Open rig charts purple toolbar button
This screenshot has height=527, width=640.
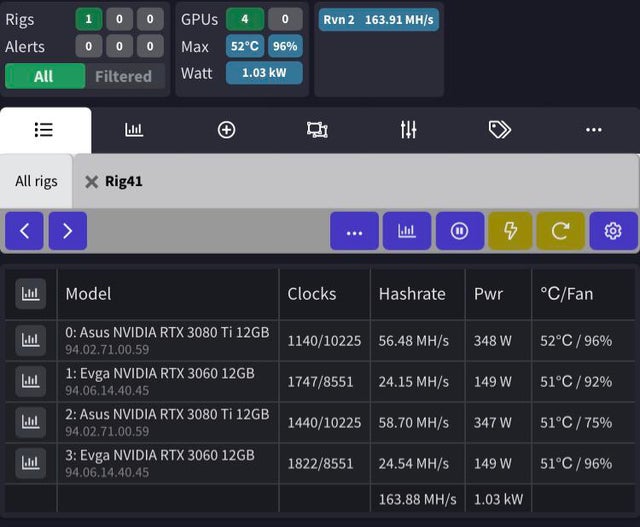click(x=407, y=231)
